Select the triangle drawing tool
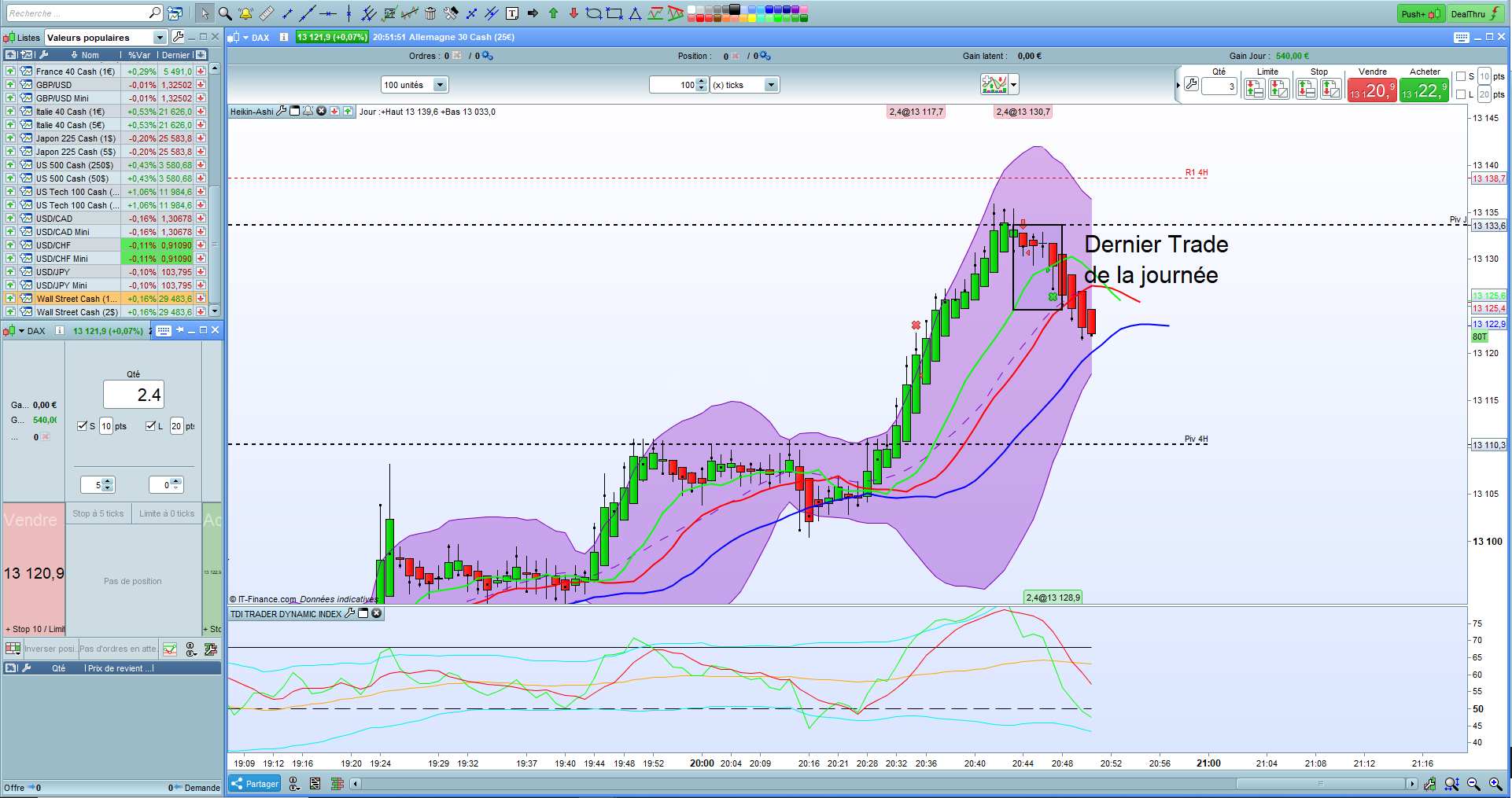 [635, 13]
